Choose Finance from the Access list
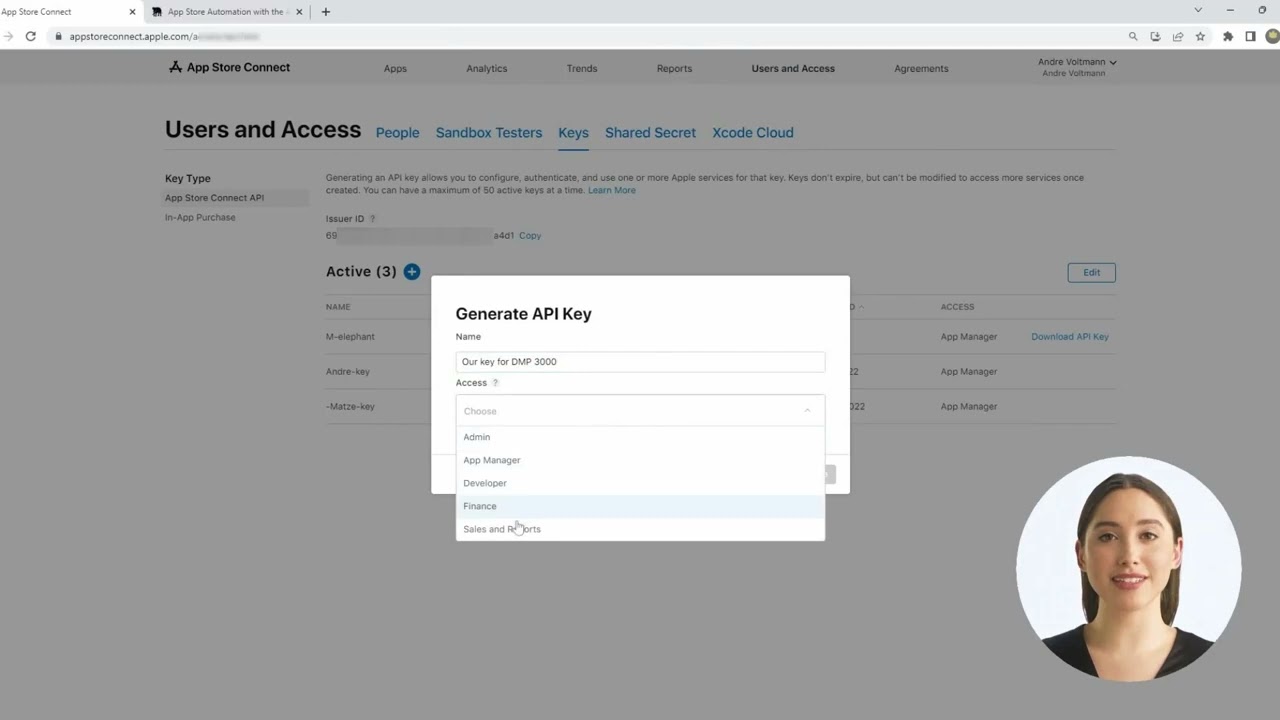Image resolution: width=1280 pixels, height=720 pixels. 640,506
